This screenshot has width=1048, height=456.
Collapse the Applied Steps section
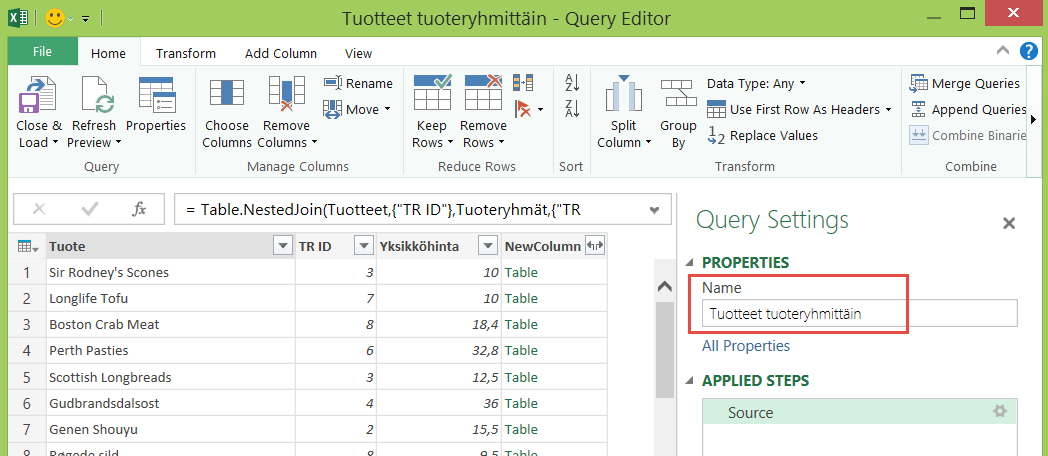(691, 381)
